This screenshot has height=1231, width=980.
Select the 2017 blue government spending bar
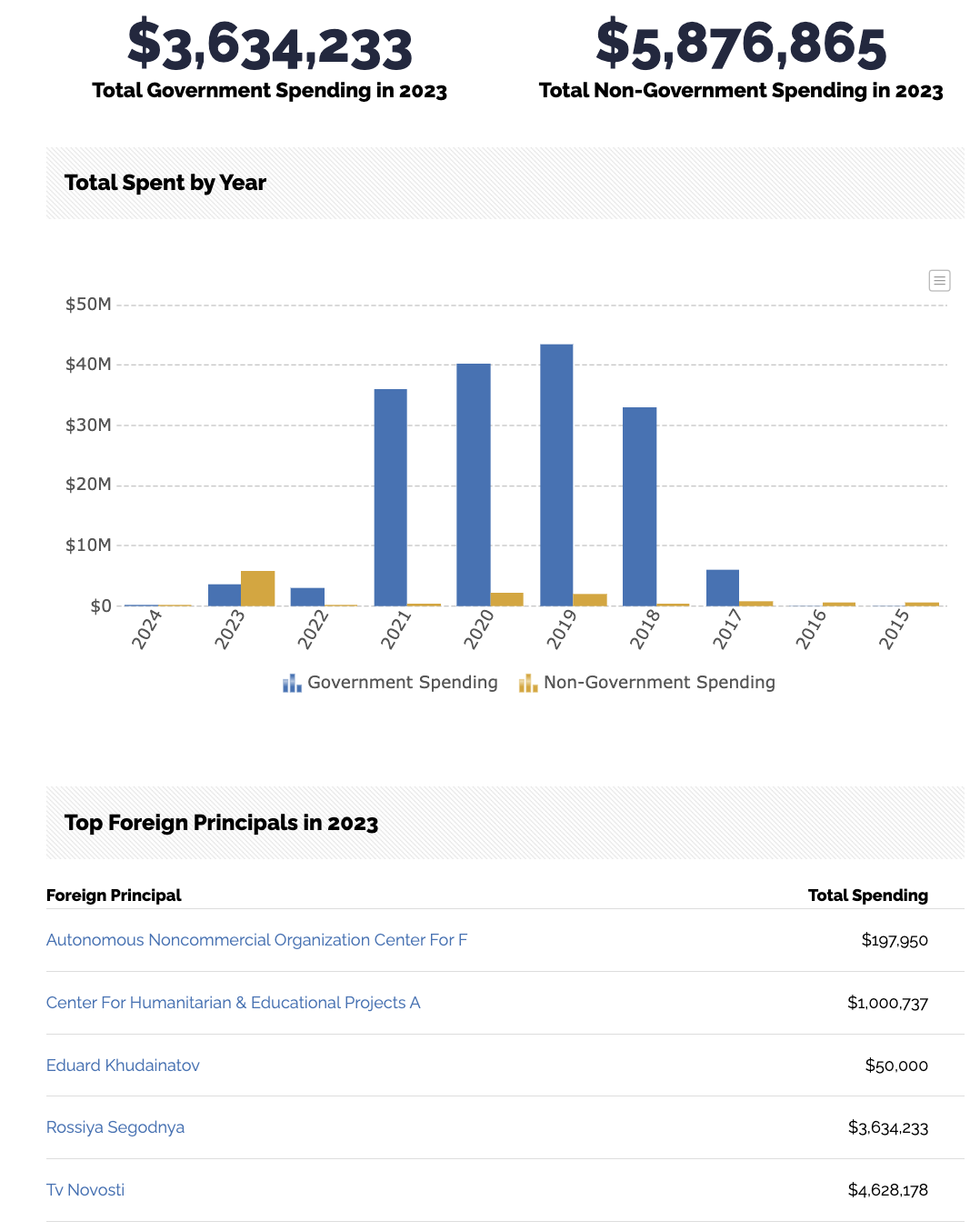point(723,587)
